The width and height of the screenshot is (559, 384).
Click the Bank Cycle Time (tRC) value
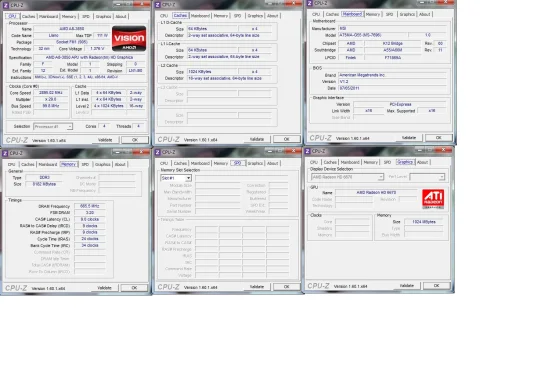[x=90, y=246]
